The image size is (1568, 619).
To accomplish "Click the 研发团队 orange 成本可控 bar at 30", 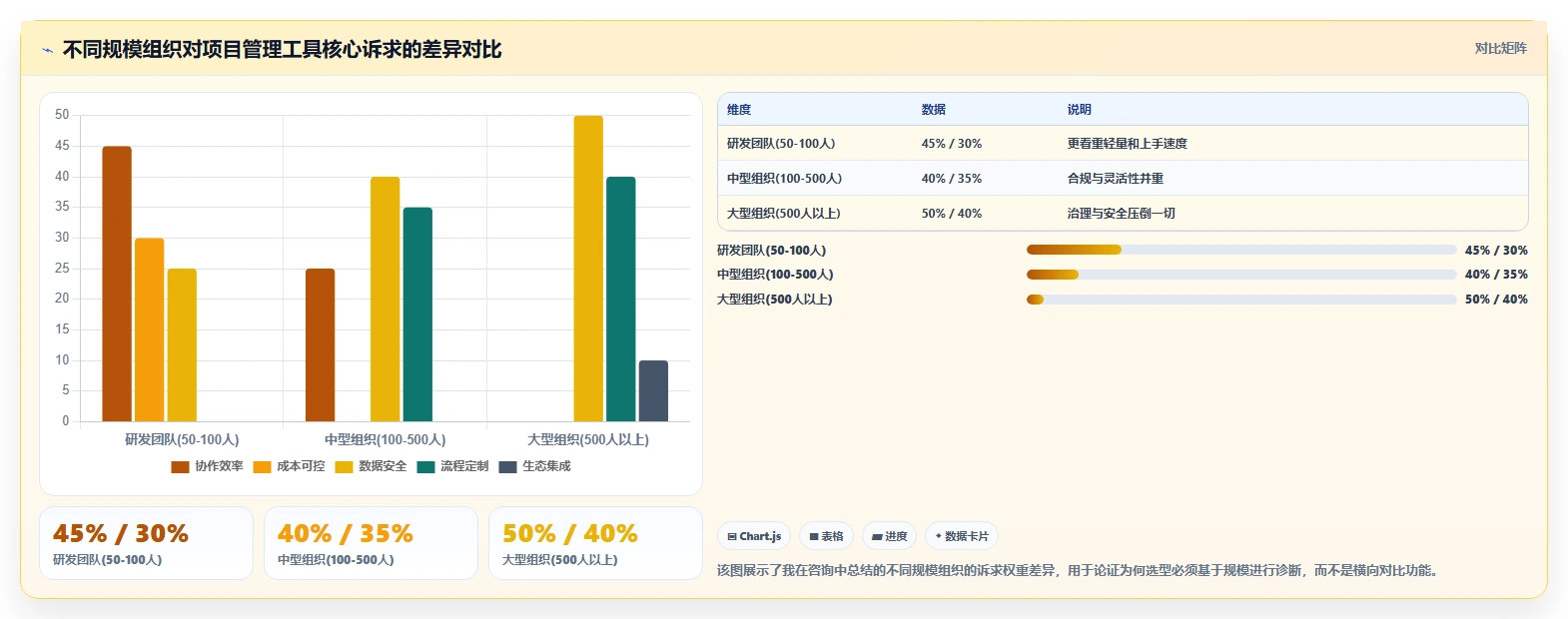I will tap(150, 329).
